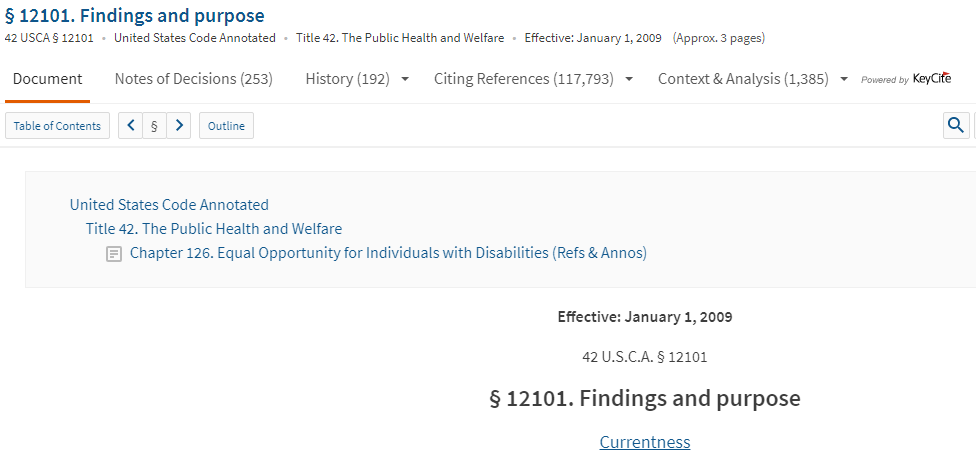Open Title 42 Public Health and Welfare link

(214, 229)
